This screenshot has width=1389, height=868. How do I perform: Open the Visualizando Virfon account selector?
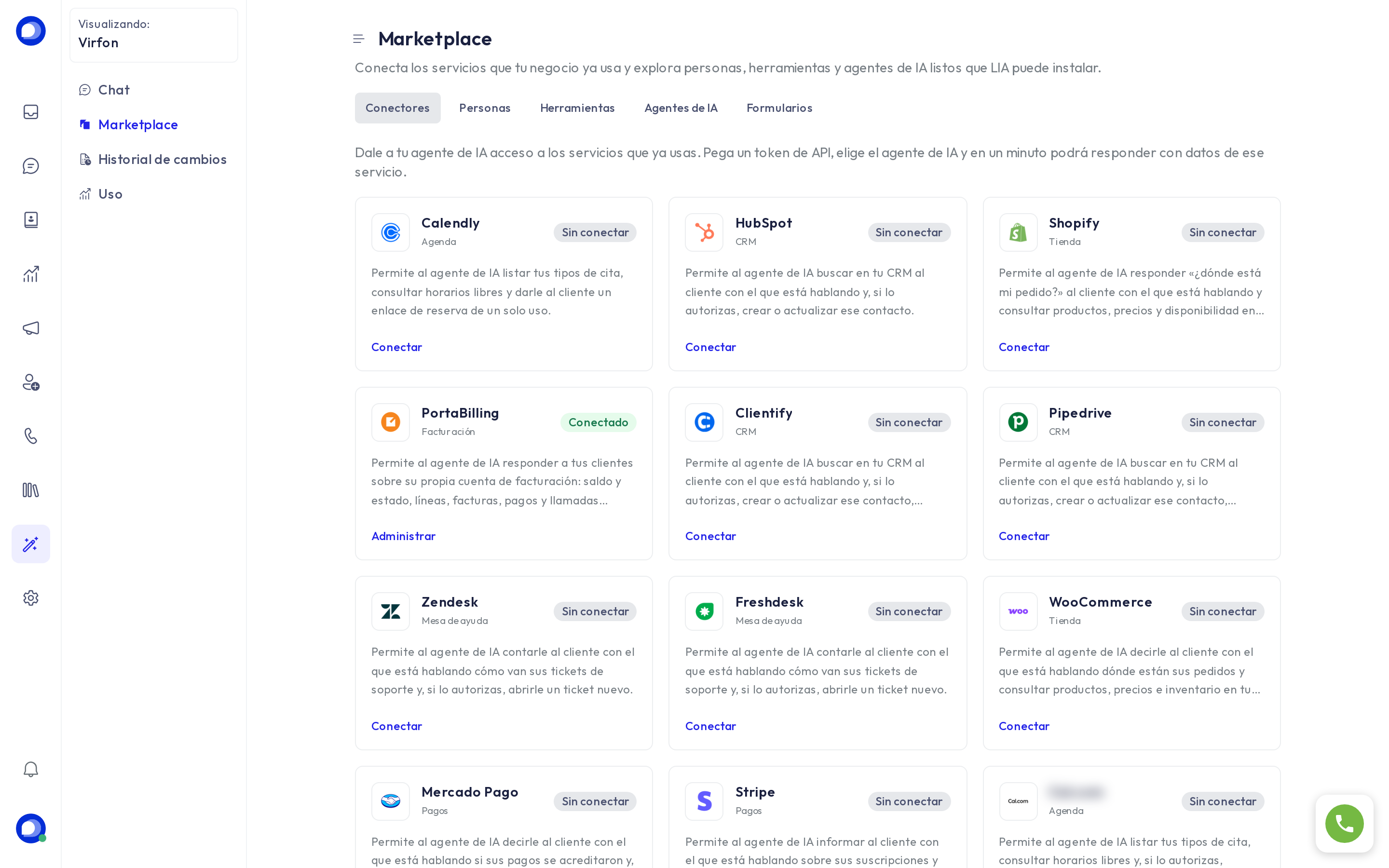pyautogui.click(x=153, y=35)
